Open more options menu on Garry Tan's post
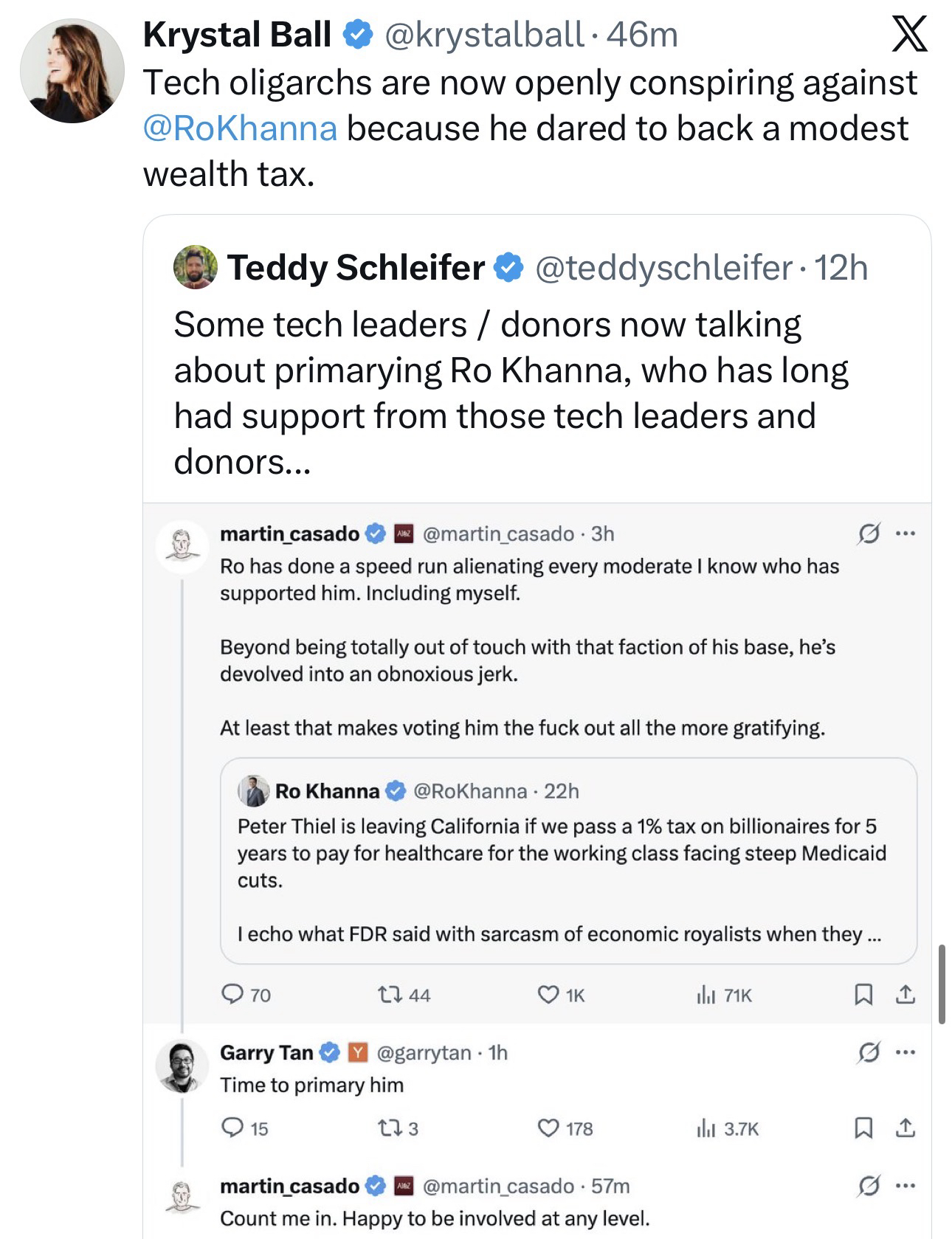This screenshot has width=952, height=1239. (906, 1052)
